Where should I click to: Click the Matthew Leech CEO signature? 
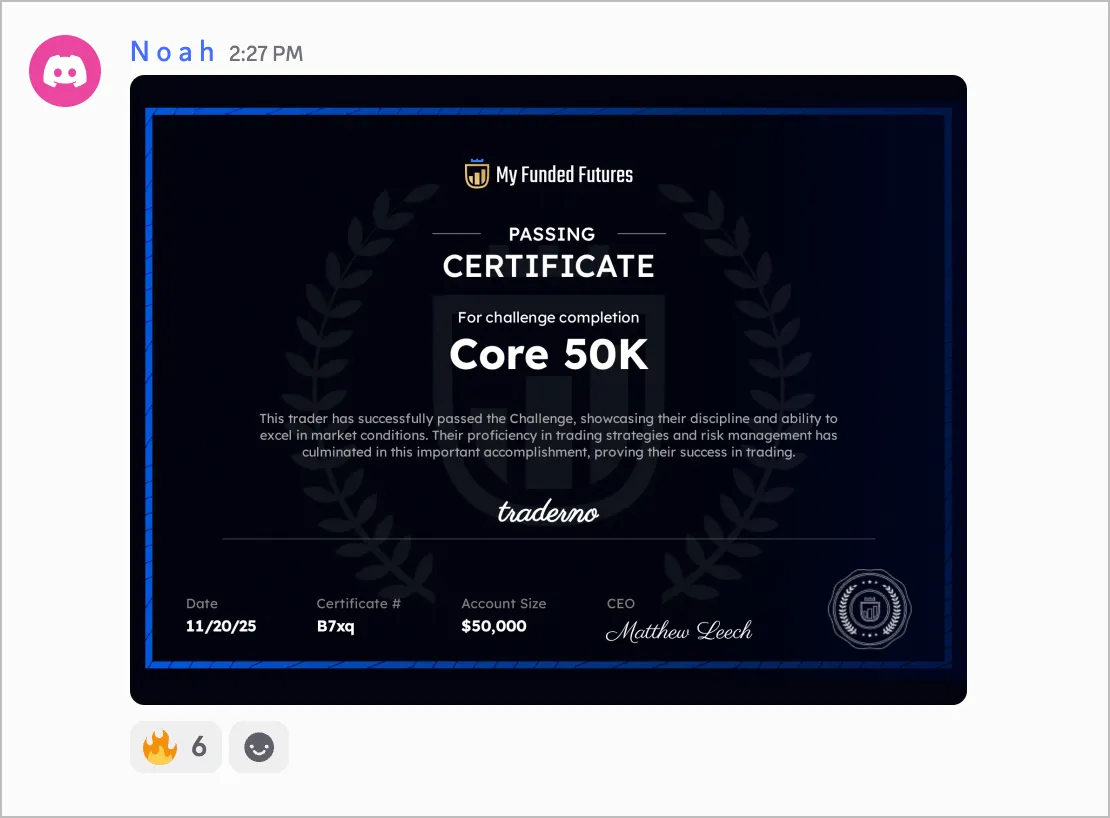point(679,630)
